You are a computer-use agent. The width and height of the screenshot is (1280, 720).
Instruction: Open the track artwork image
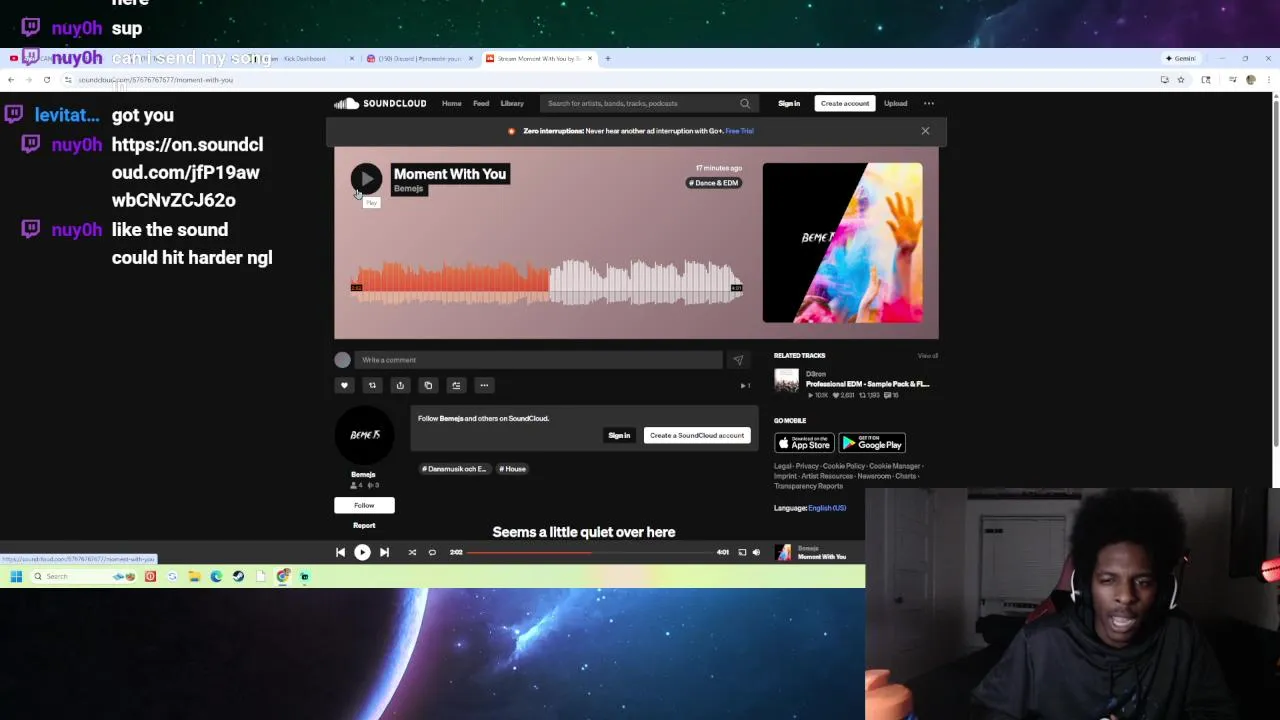(843, 243)
